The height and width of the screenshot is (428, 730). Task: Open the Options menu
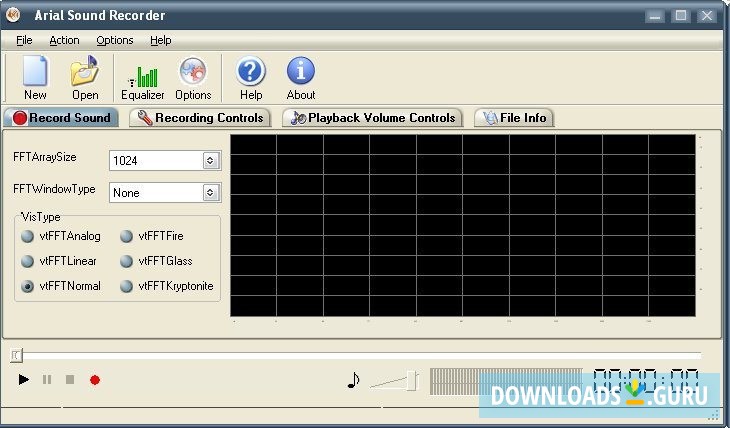115,41
